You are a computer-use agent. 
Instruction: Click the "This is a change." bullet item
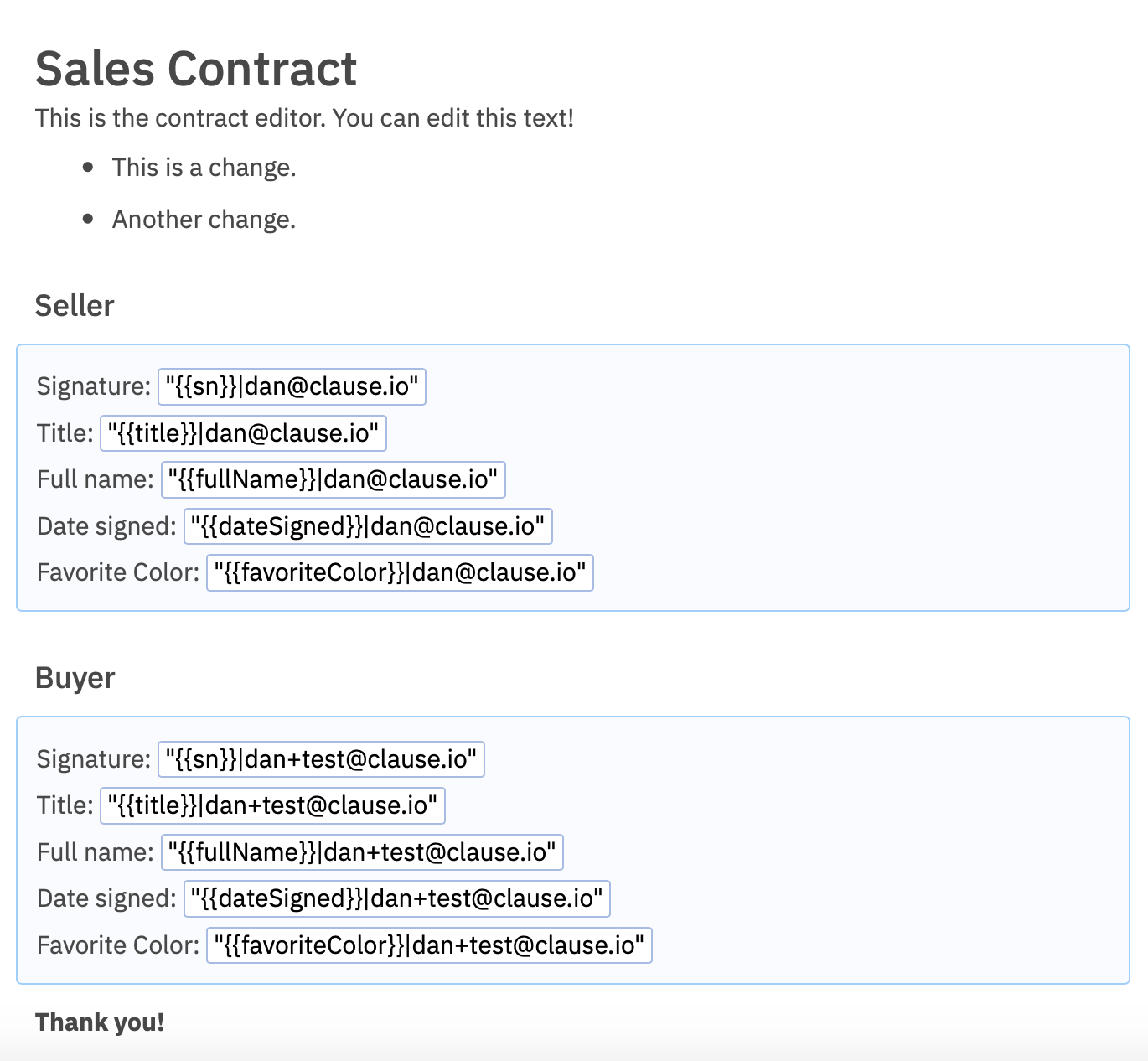coord(204,168)
